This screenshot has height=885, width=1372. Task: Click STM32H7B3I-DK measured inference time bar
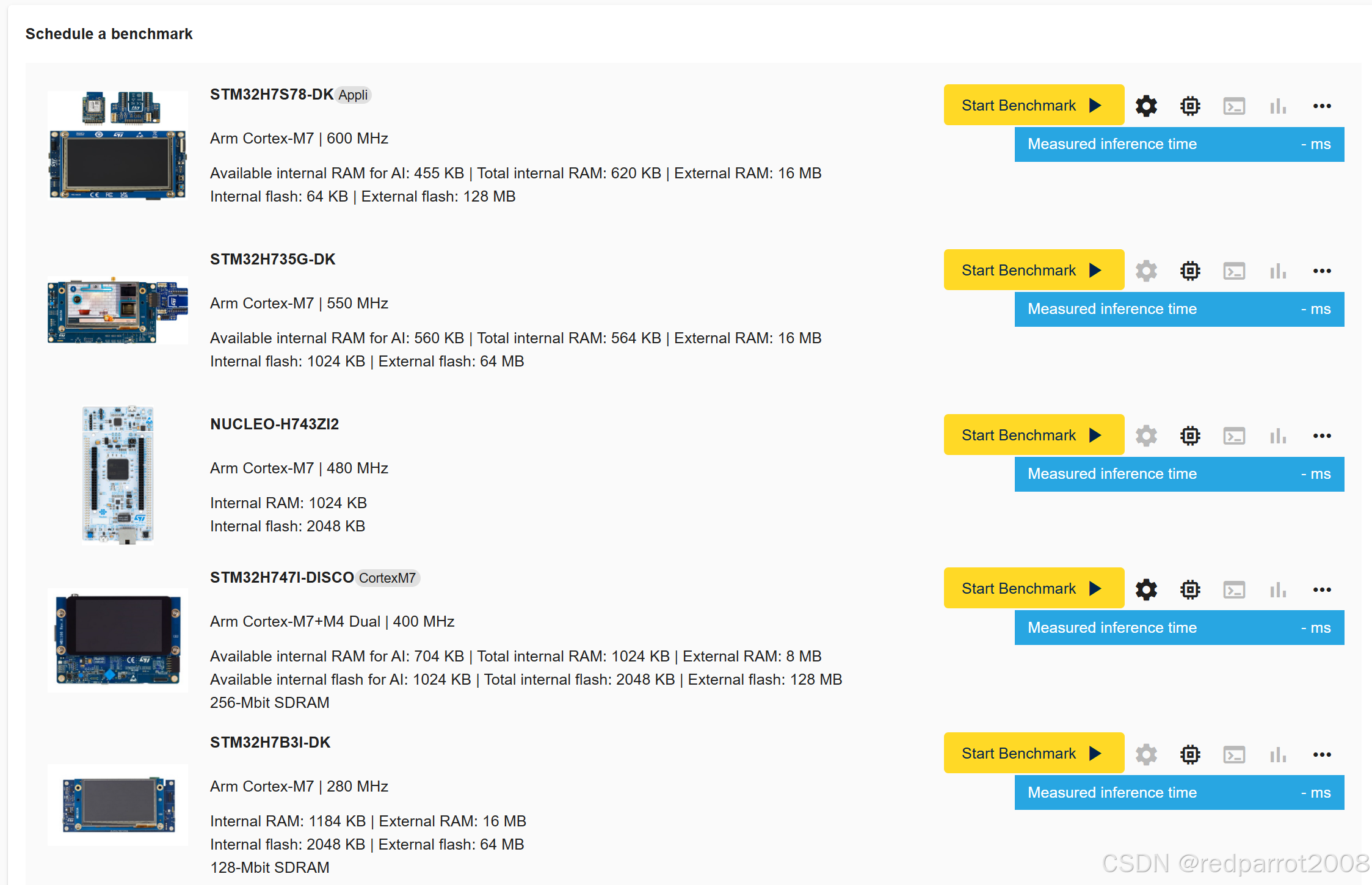pos(1179,792)
